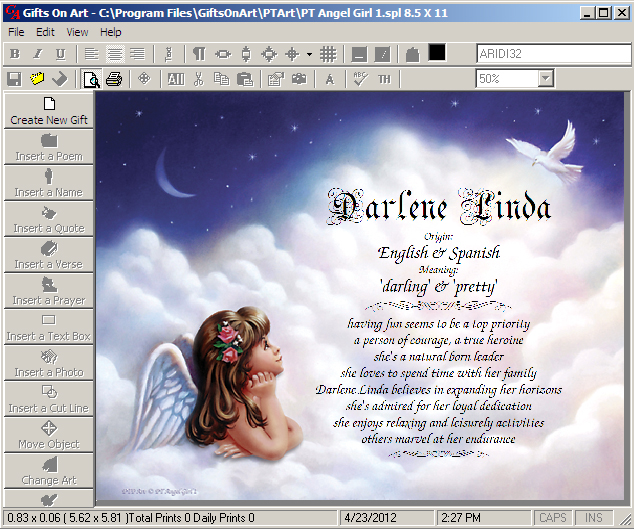Viewport: 634px width, 529px height.
Task: Click the camera photo icon in toolbar
Action: [299, 79]
